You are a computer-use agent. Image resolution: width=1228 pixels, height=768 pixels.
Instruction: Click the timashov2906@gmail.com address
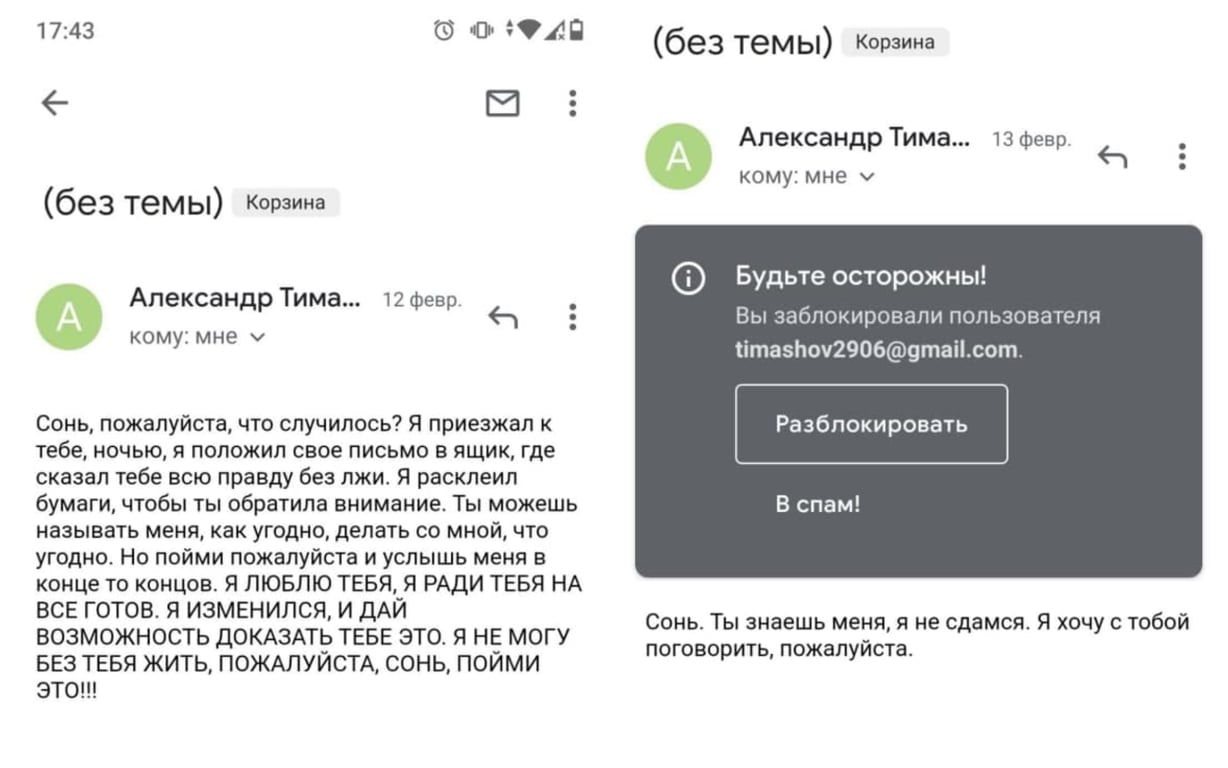(876, 350)
